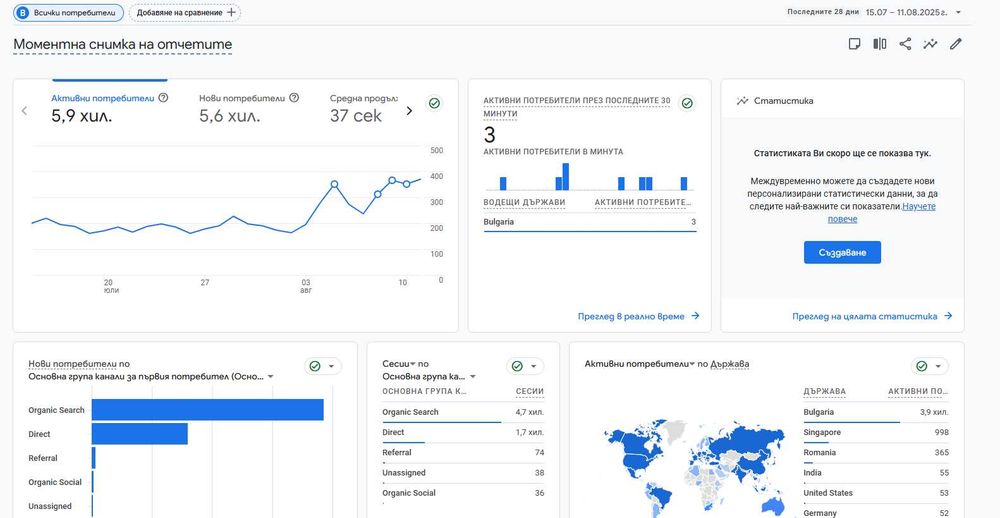Image resolution: width=1000 pixels, height=518 pixels.
Task: Click Organic Search row in sessions table
Action: tap(463, 412)
